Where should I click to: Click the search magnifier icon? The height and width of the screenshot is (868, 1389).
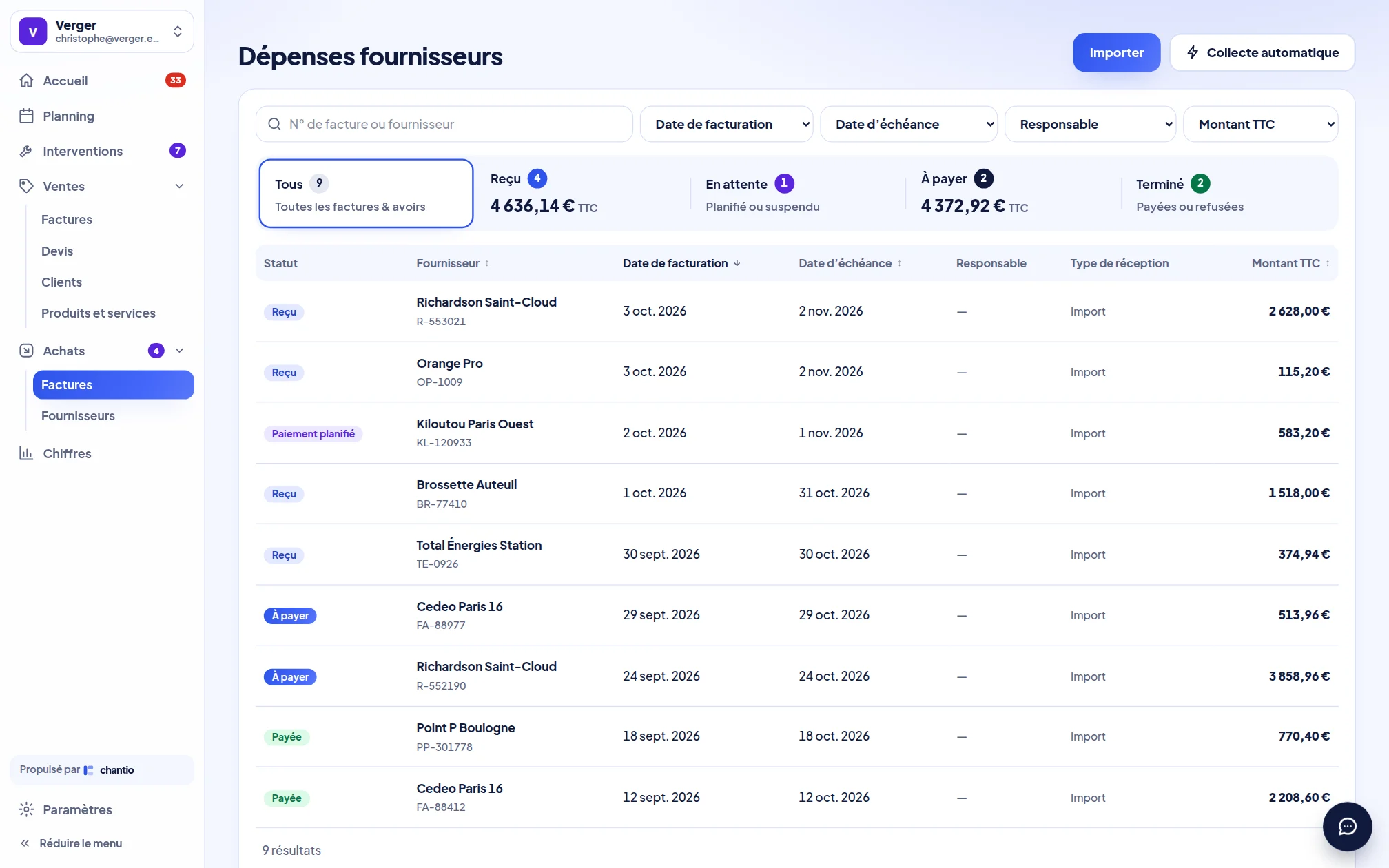[274, 124]
